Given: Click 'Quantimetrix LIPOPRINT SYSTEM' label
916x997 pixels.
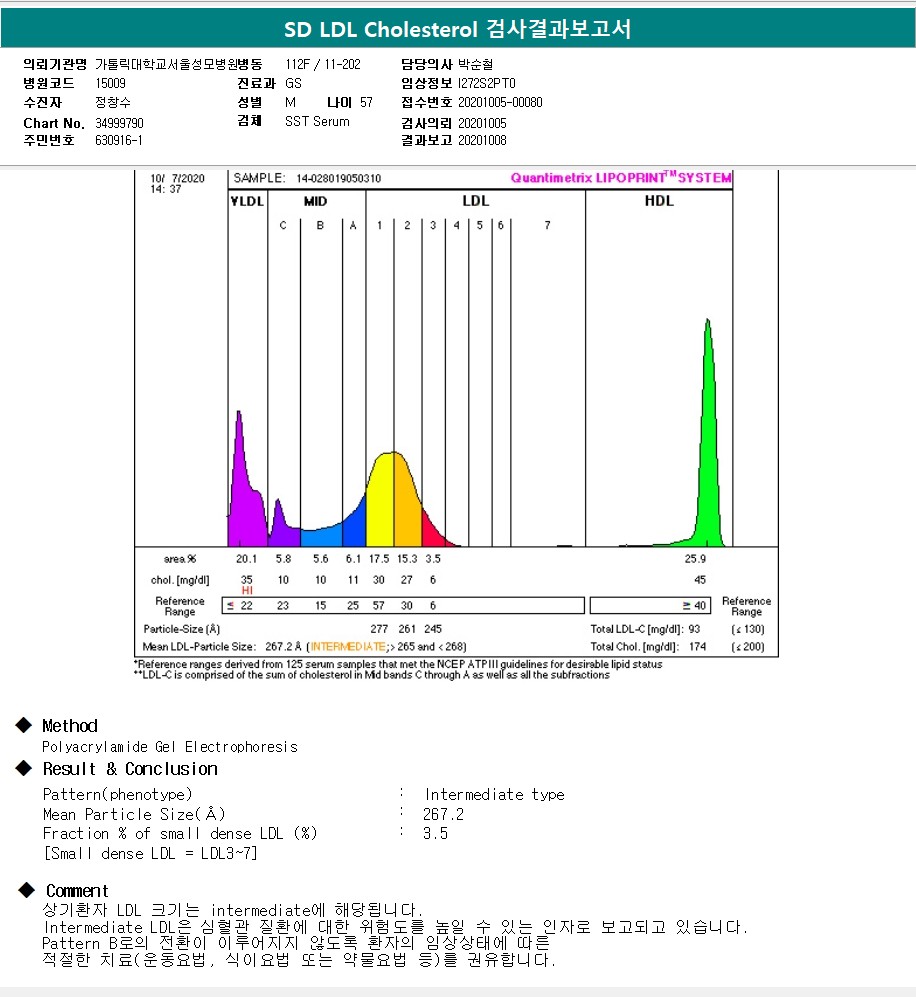Looking at the screenshot, I should coord(621,177).
